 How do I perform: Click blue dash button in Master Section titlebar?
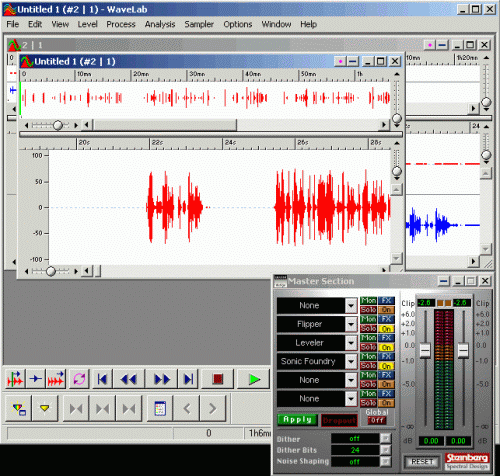(443, 281)
